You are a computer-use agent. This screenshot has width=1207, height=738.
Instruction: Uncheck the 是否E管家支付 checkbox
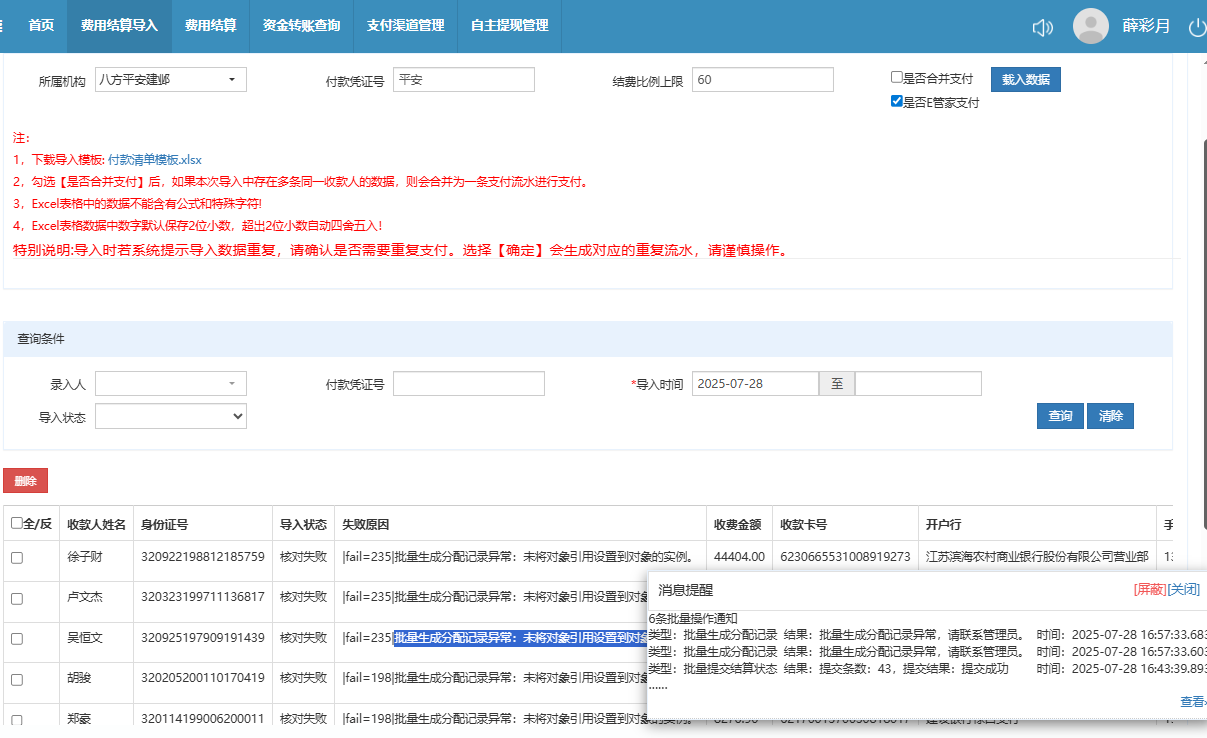point(897,102)
